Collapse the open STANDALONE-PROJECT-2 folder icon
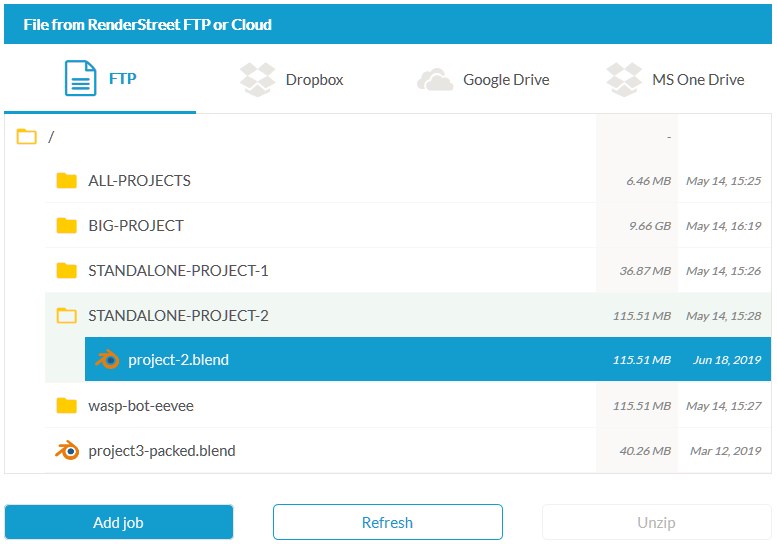This screenshot has height=544, width=777. pyautogui.click(x=67, y=316)
